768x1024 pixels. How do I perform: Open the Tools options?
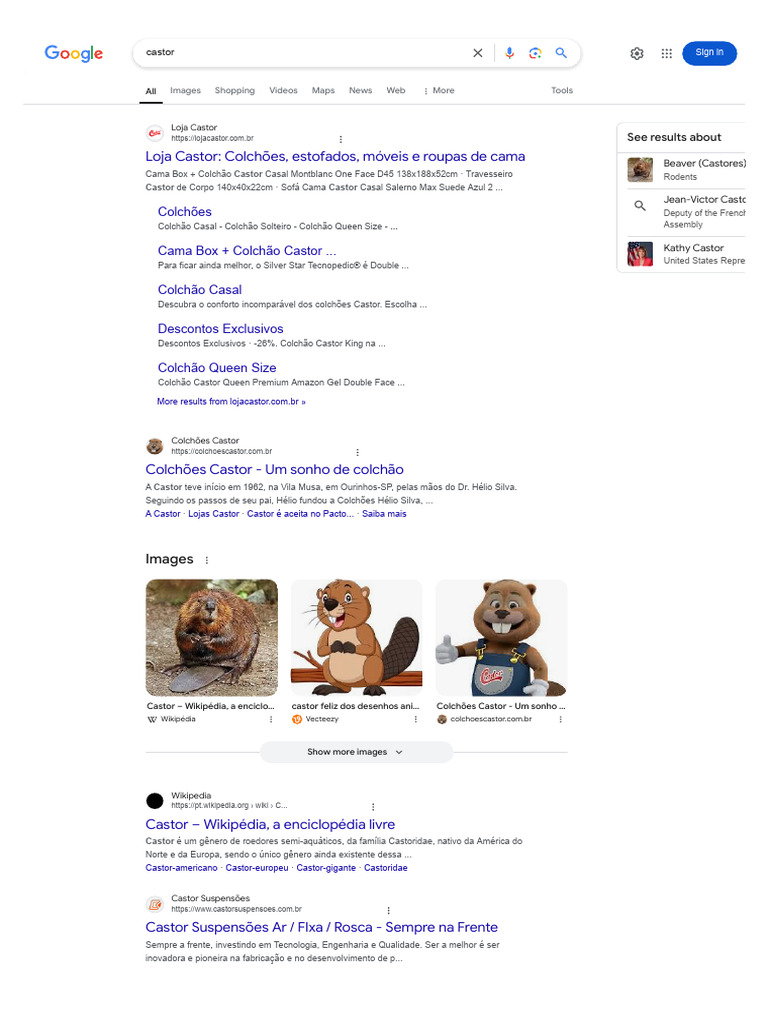click(x=562, y=90)
